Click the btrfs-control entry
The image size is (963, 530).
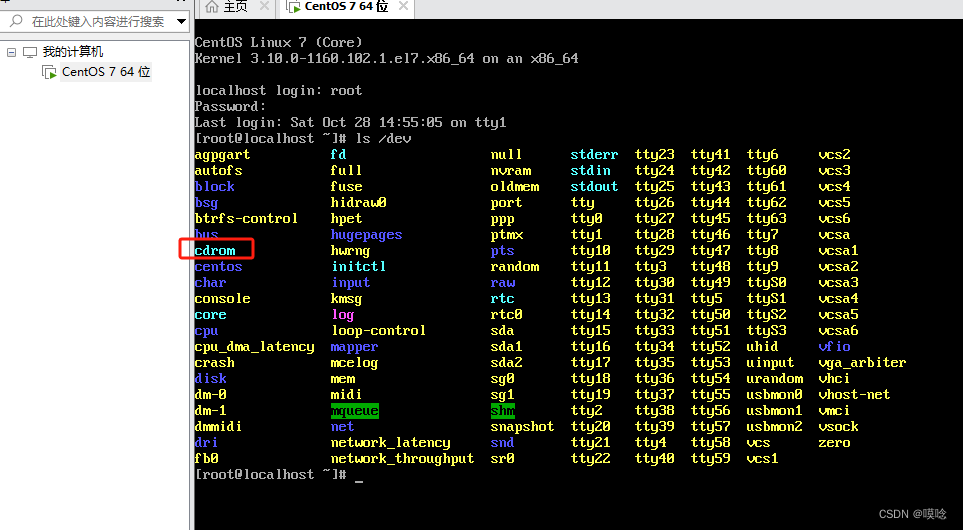[x=246, y=219]
